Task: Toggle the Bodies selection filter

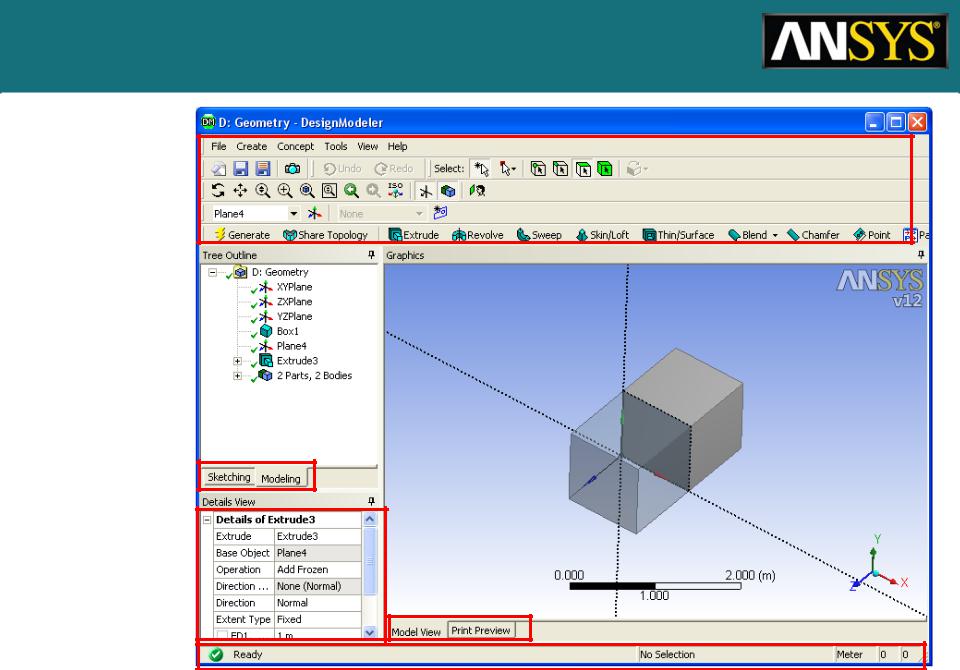Action: coord(605,168)
